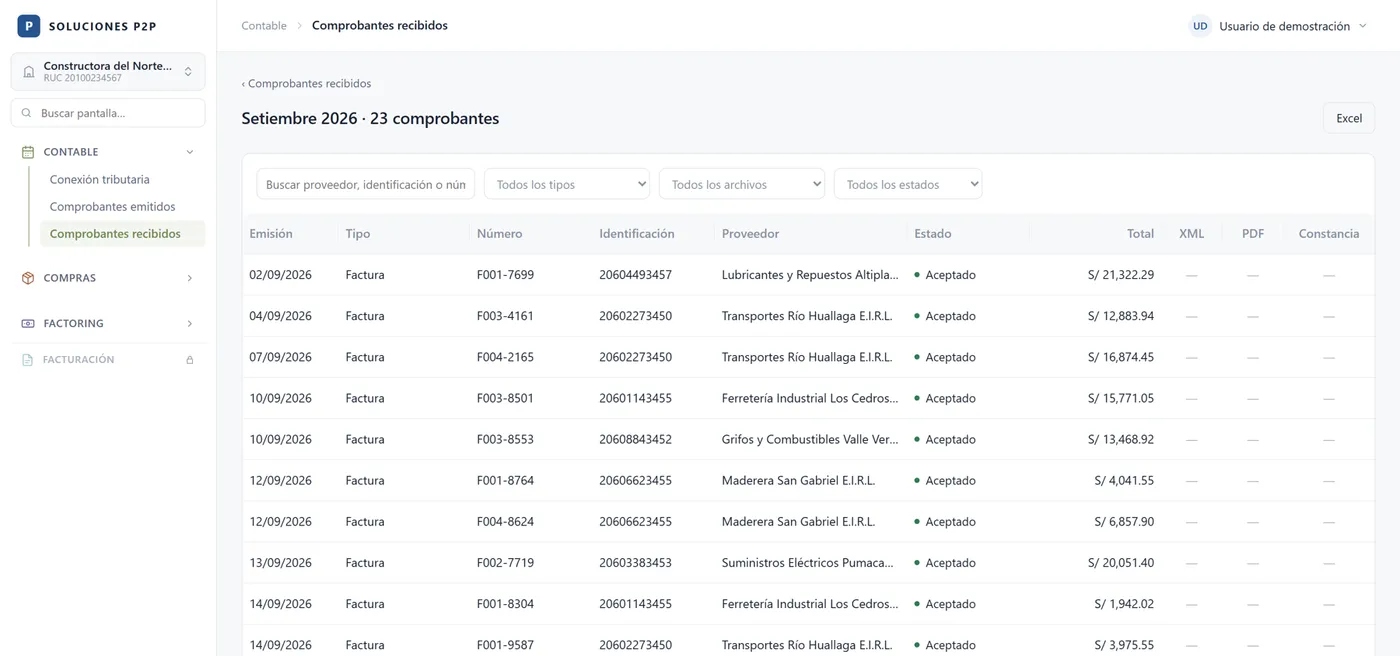The width and height of the screenshot is (1400, 656).
Task: Click invoice number F004-2165
Action: pyautogui.click(x=505, y=357)
